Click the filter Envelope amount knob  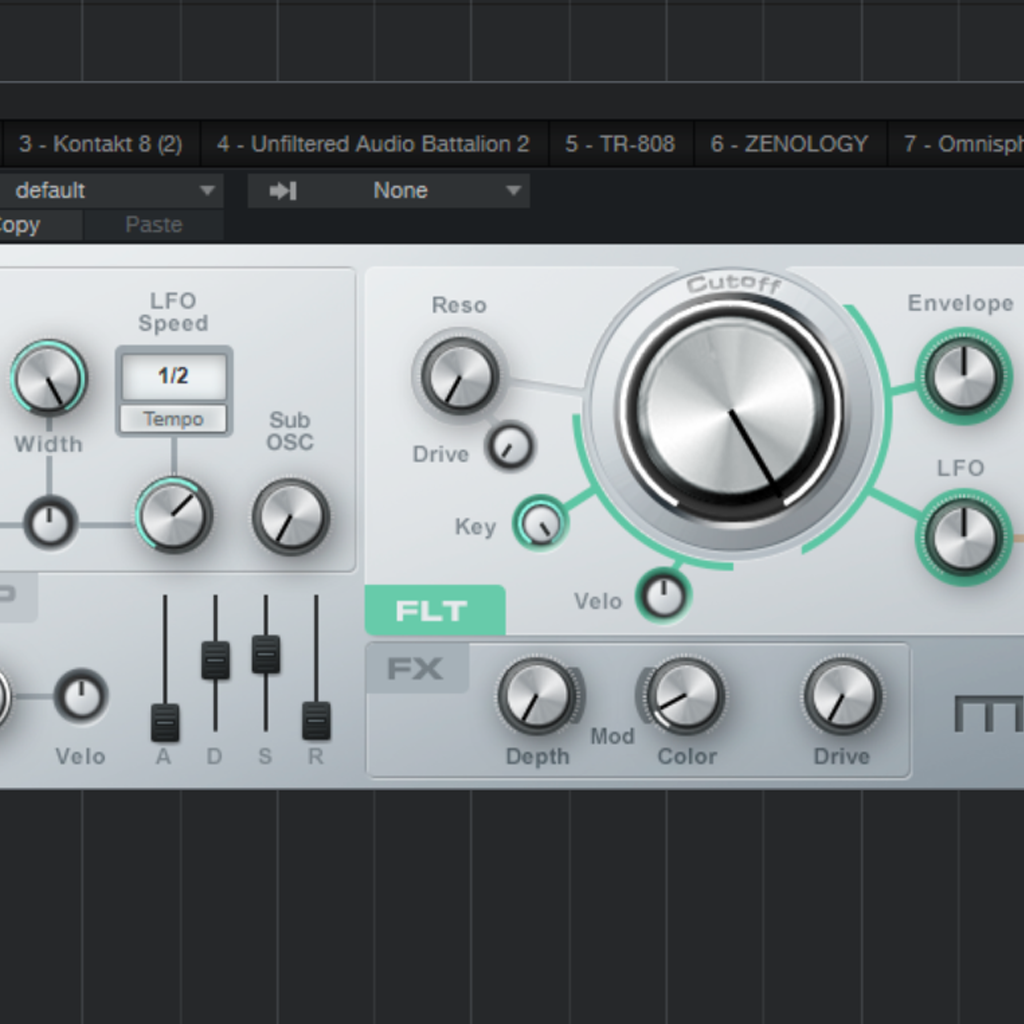tap(963, 377)
